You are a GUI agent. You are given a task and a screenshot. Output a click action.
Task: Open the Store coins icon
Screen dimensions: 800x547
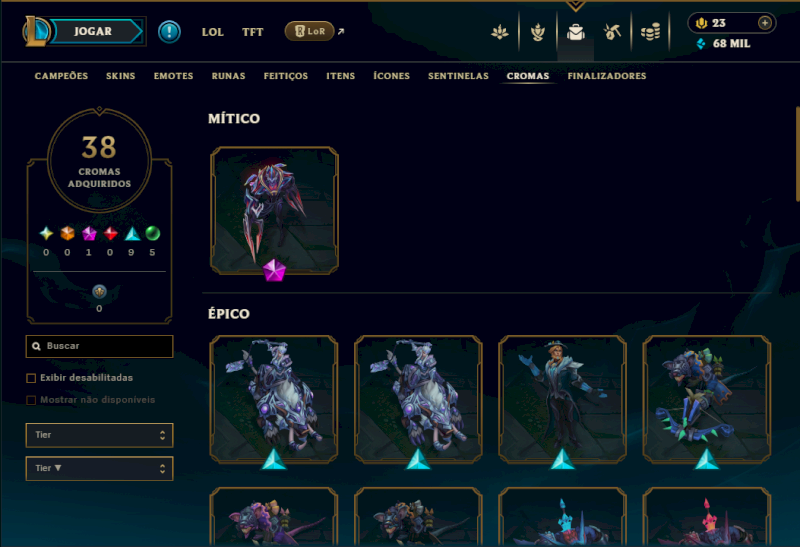point(651,33)
